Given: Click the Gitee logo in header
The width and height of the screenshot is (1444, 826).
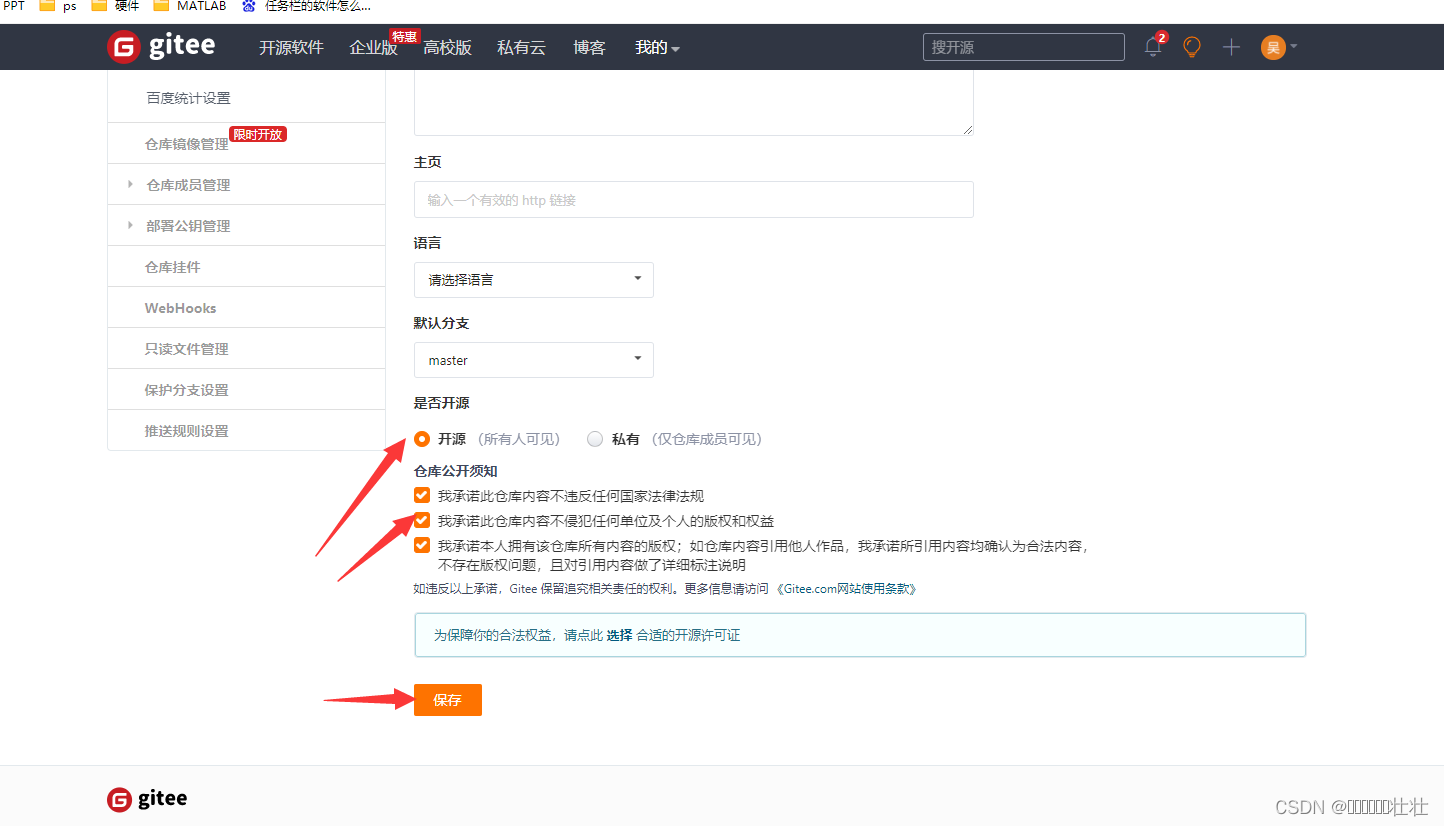Looking at the screenshot, I should [161, 47].
